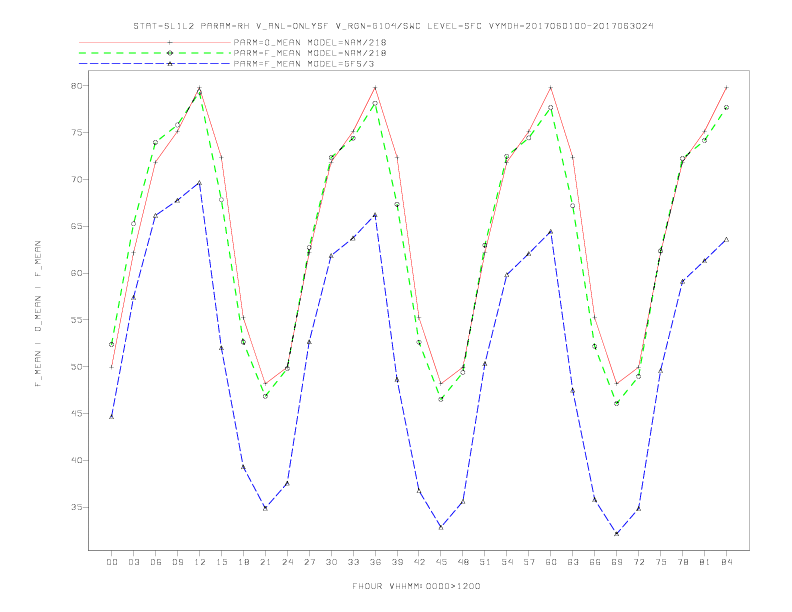Click x-axis tick label 21

265,562
